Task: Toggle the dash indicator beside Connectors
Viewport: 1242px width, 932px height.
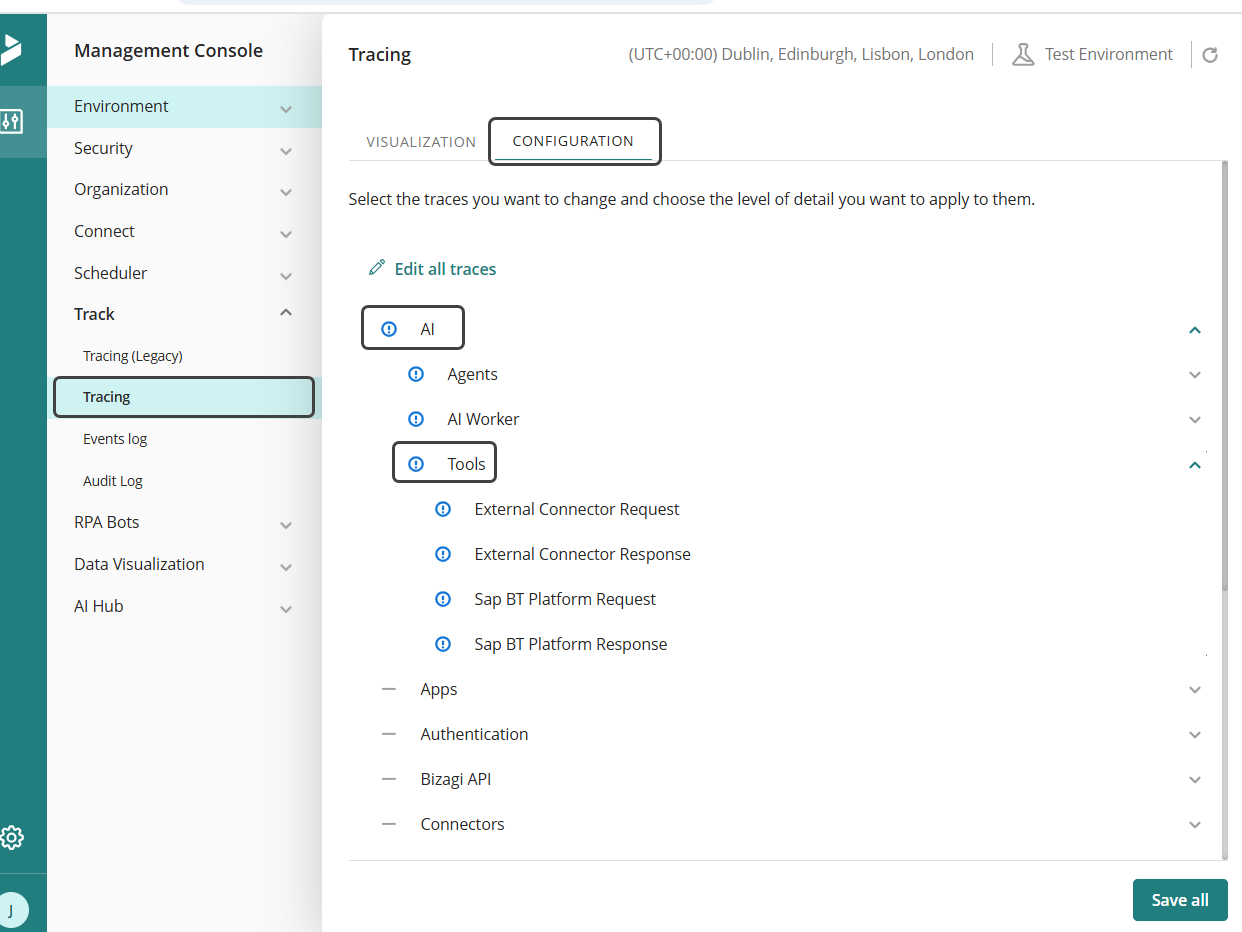Action: pyautogui.click(x=389, y=824)
